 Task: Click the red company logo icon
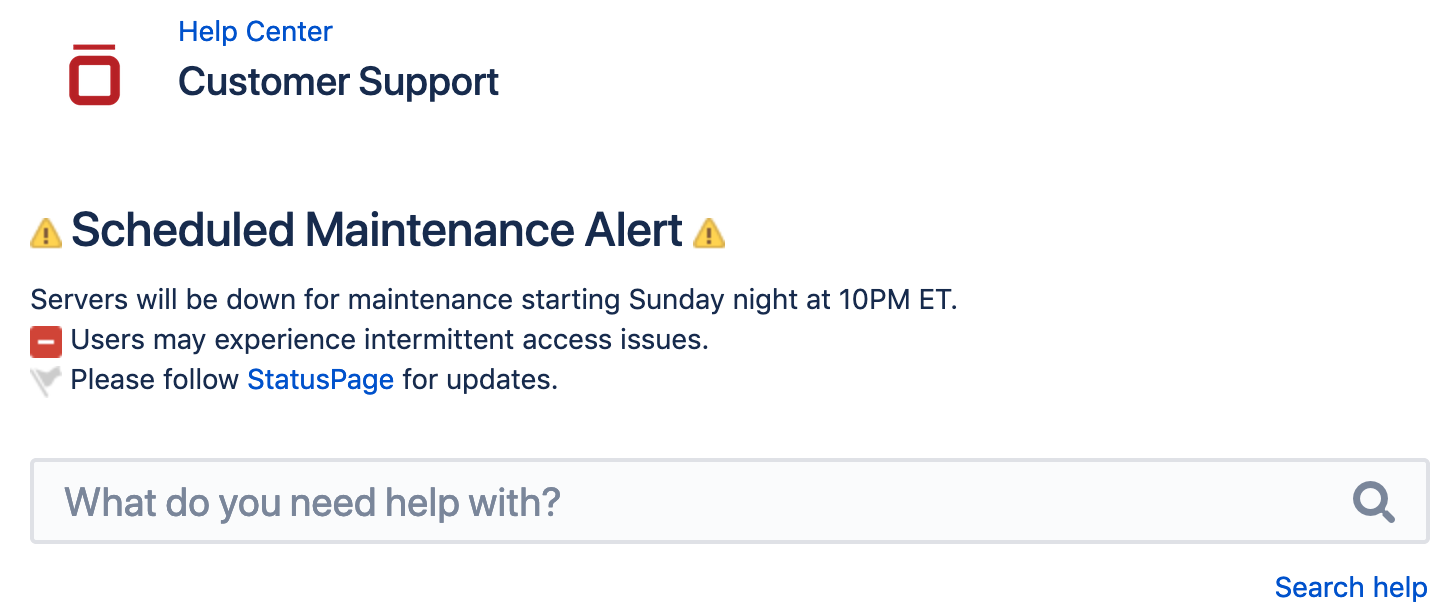94,75
